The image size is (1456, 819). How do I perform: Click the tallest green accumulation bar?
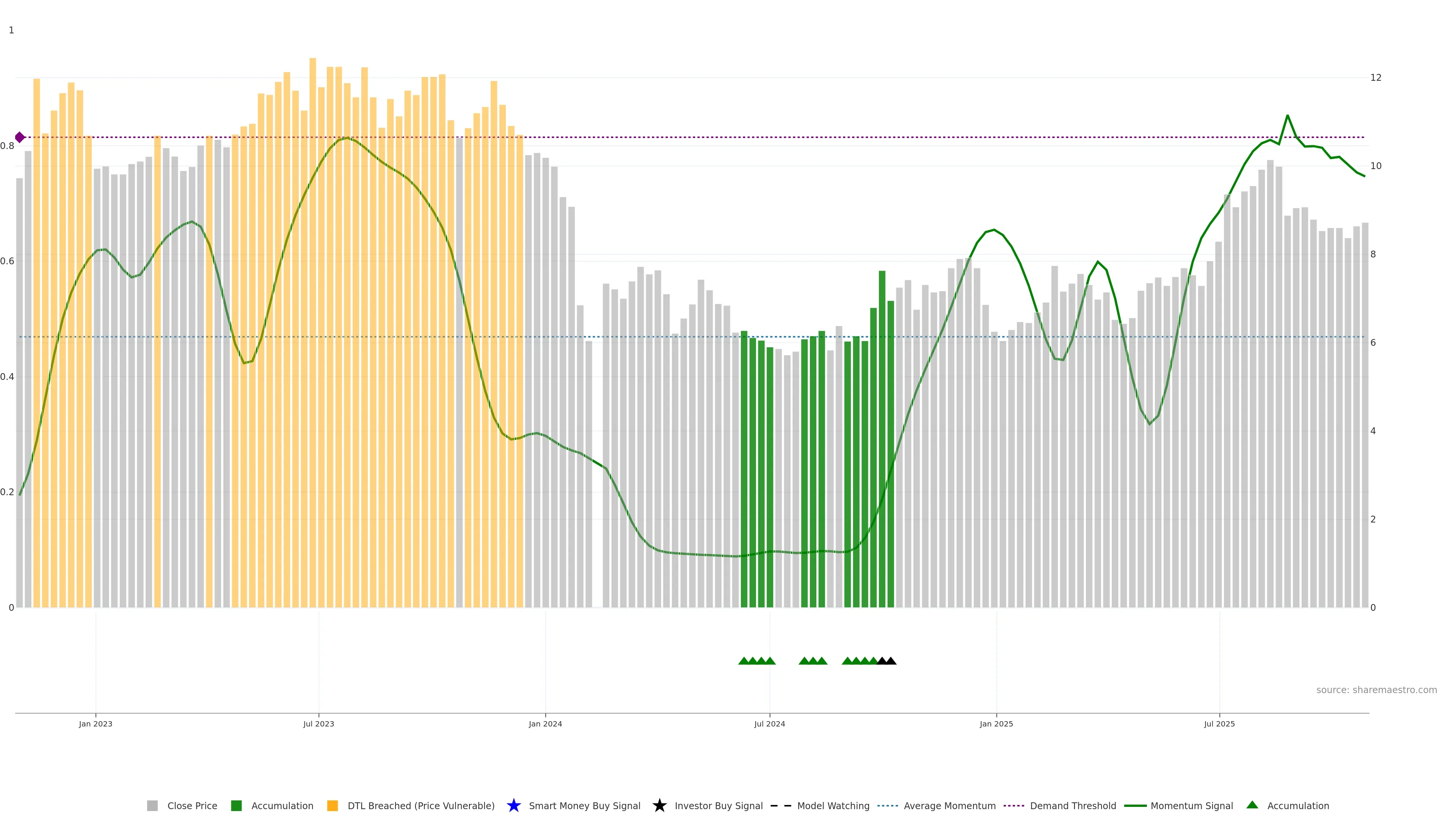[882, 441]
